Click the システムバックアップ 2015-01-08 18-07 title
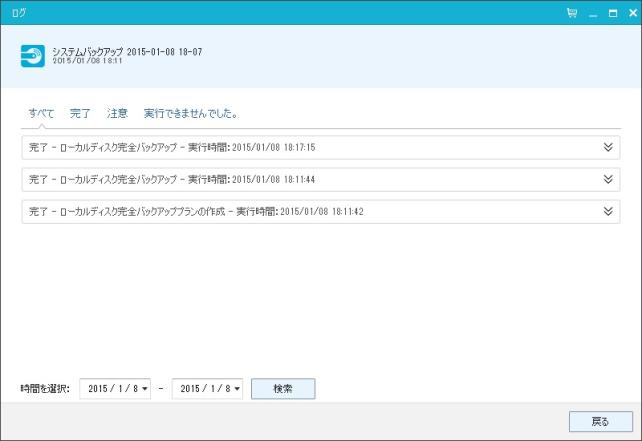Image resolution: width=642 pixels, height=441 pixels. tap(127, 52)
